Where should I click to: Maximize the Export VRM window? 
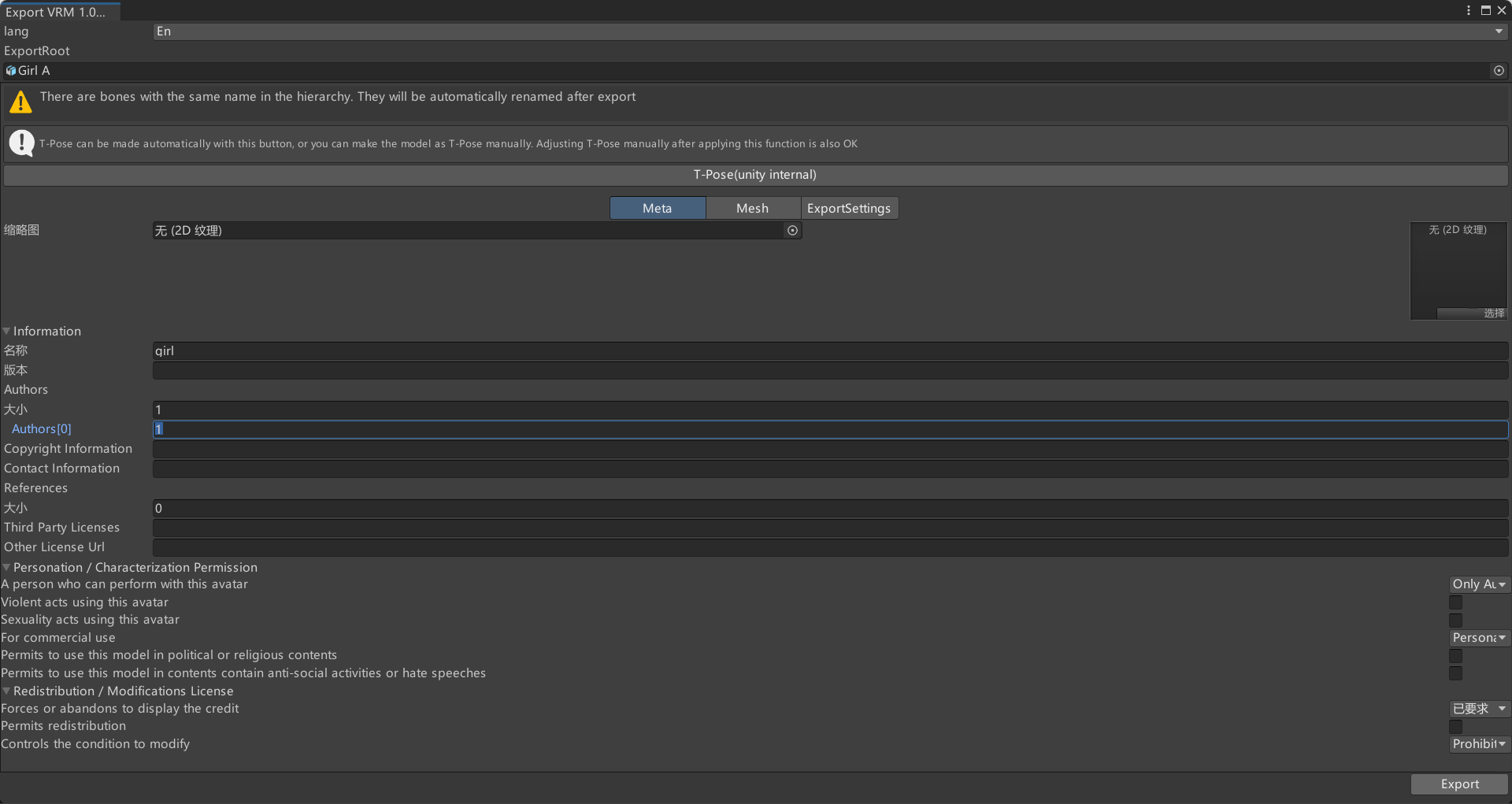coord(1485,10)
